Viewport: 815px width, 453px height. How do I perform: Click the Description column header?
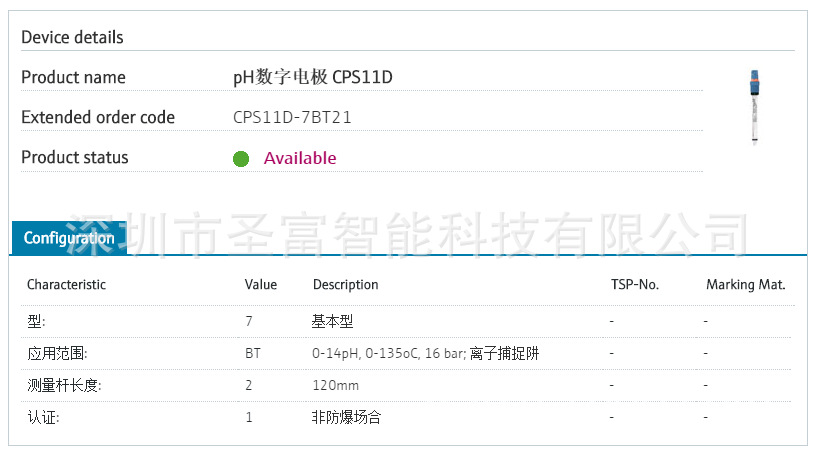(345, 285)
